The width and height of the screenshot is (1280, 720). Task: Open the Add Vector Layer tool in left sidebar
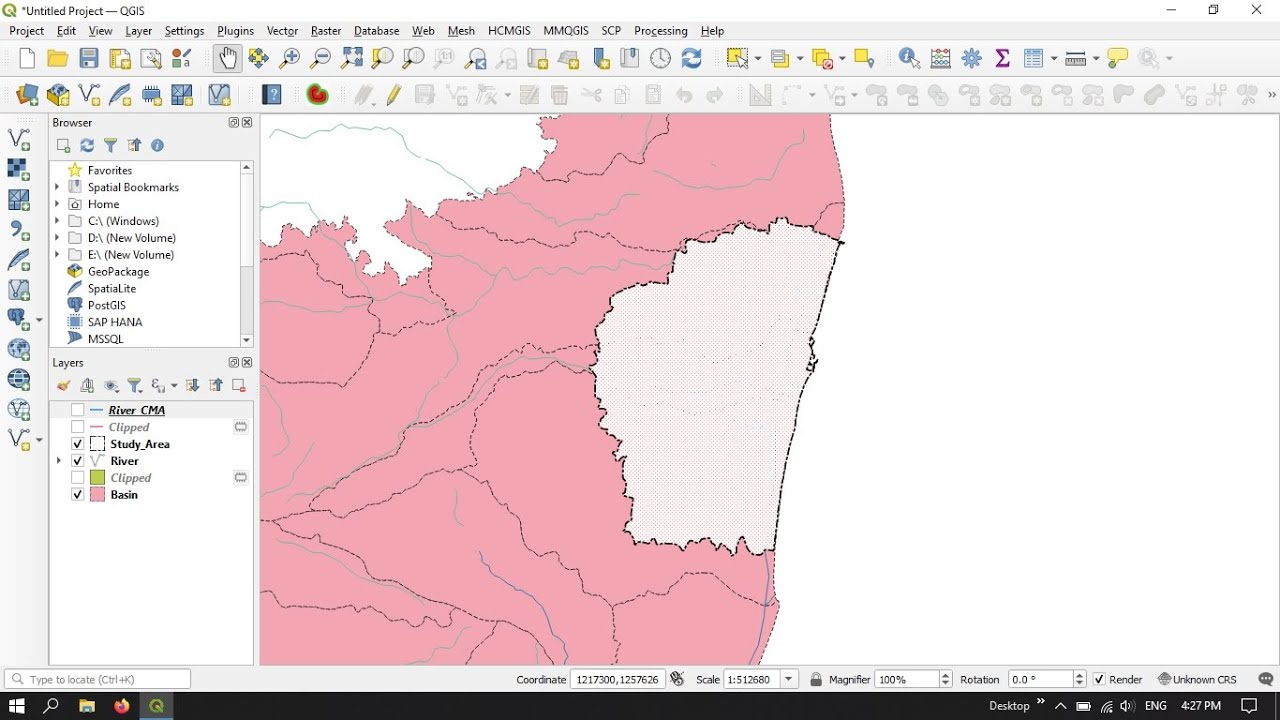19,139
